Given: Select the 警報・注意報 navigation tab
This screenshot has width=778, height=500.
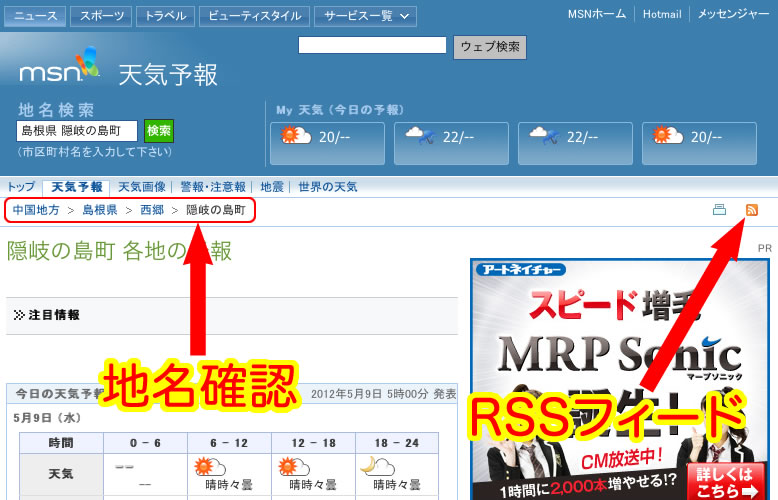Looking at the screenshot, I should 213,187.
